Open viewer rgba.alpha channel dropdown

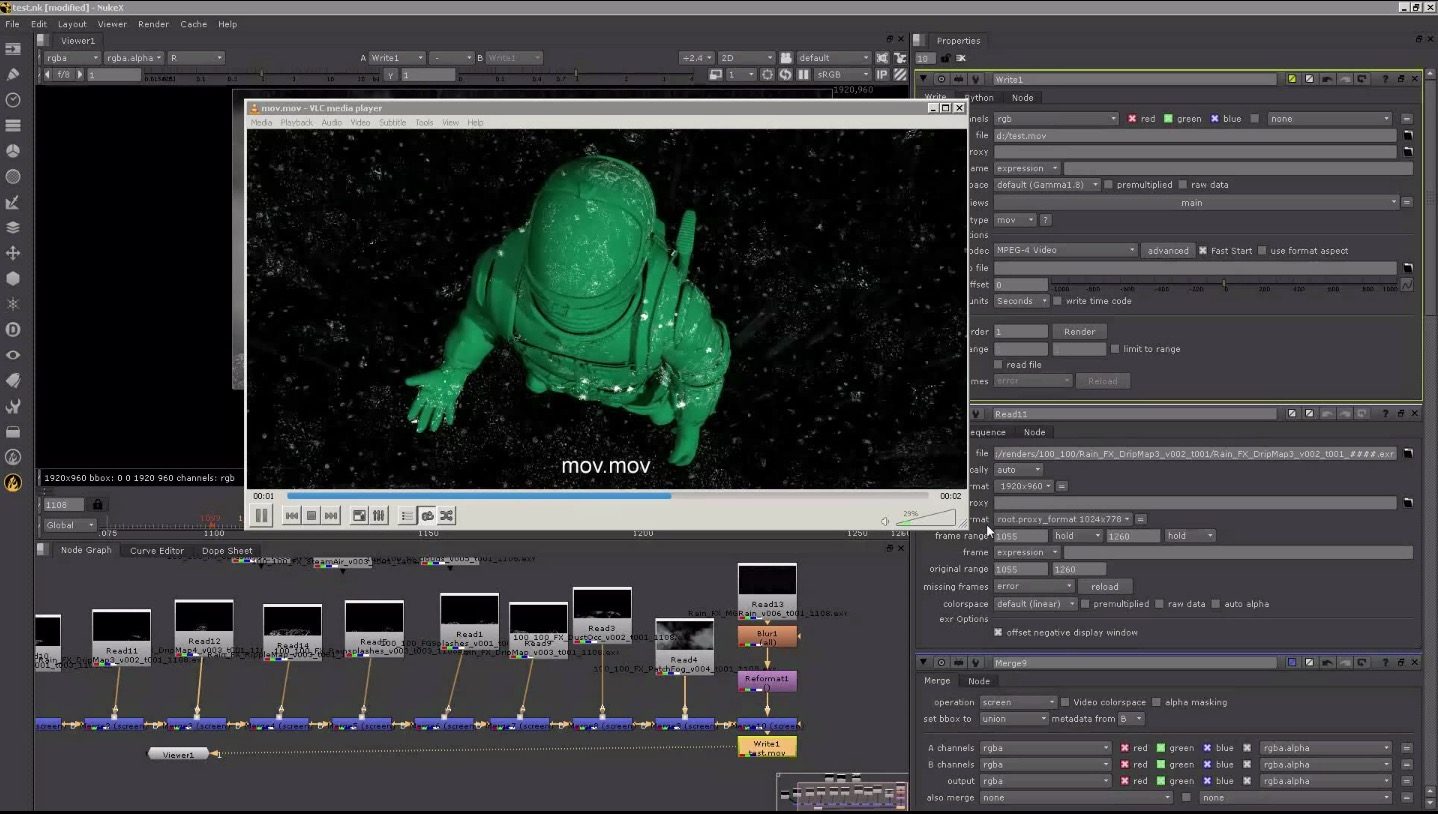coord(133,57)
